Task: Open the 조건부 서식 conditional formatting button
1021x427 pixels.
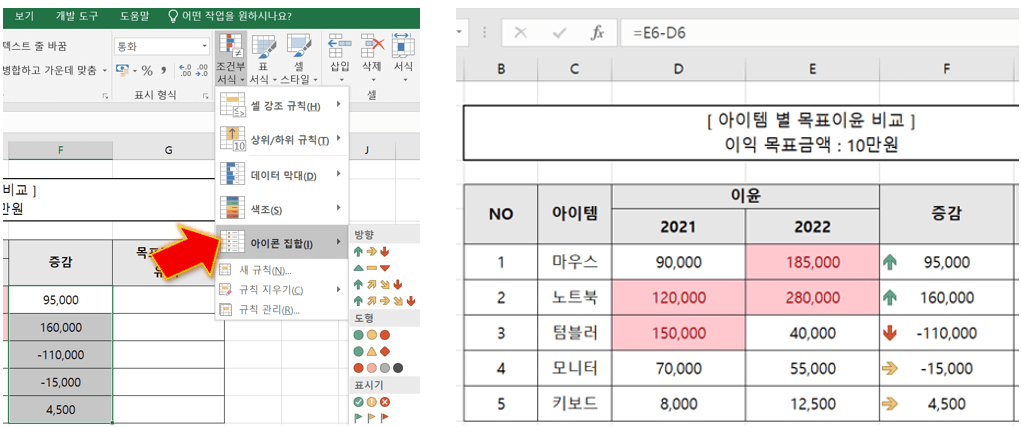Action: 229,59
